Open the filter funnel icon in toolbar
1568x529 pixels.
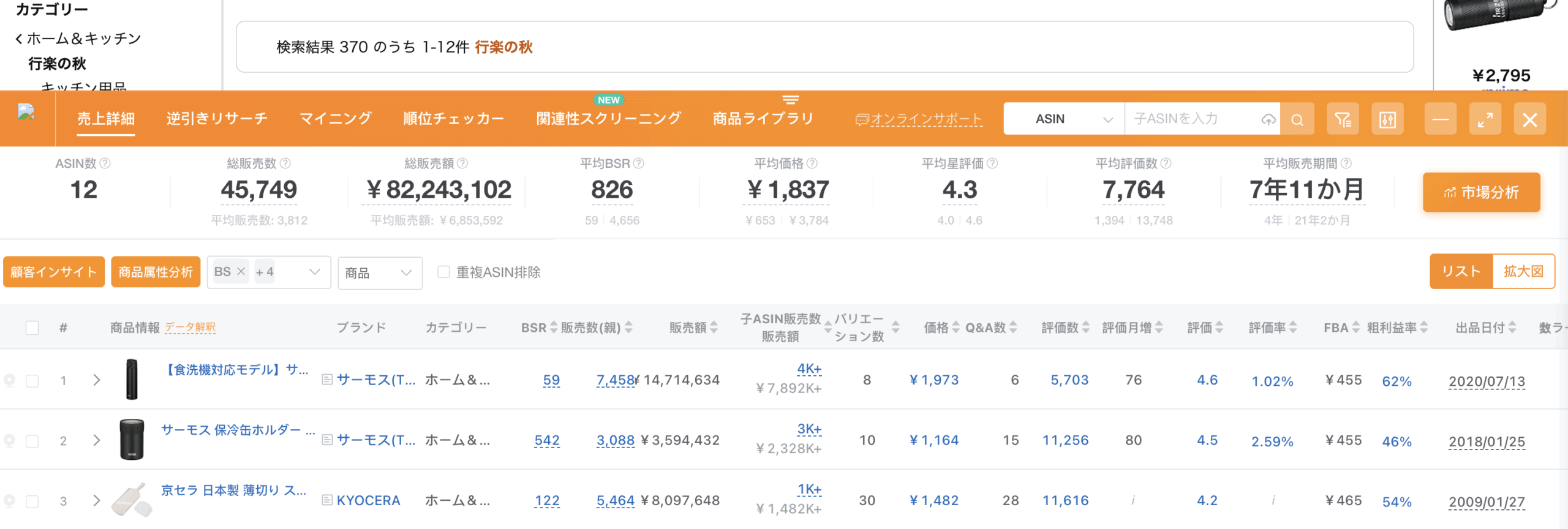tap(1343, 119)
